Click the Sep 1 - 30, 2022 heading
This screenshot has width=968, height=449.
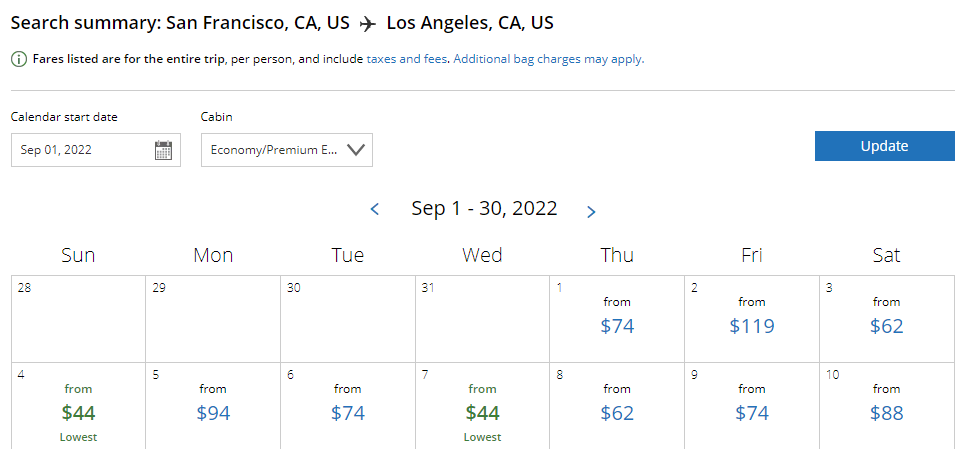tap(484, 209)
